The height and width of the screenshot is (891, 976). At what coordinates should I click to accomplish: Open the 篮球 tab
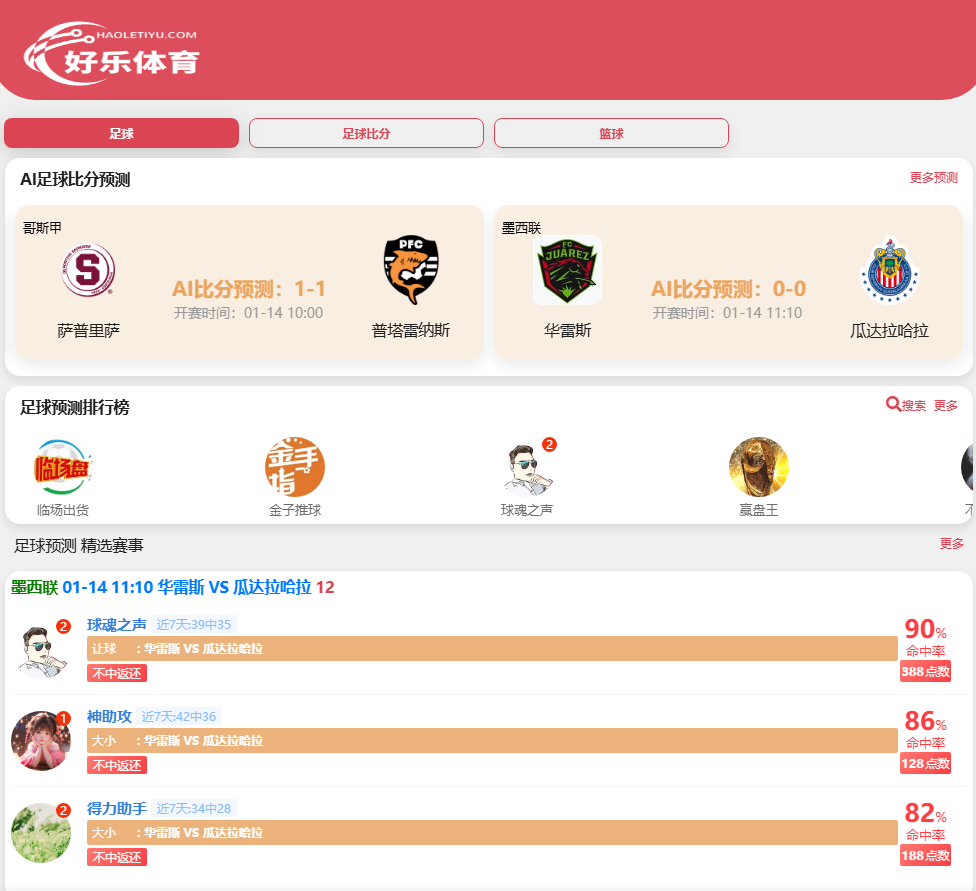611,133
